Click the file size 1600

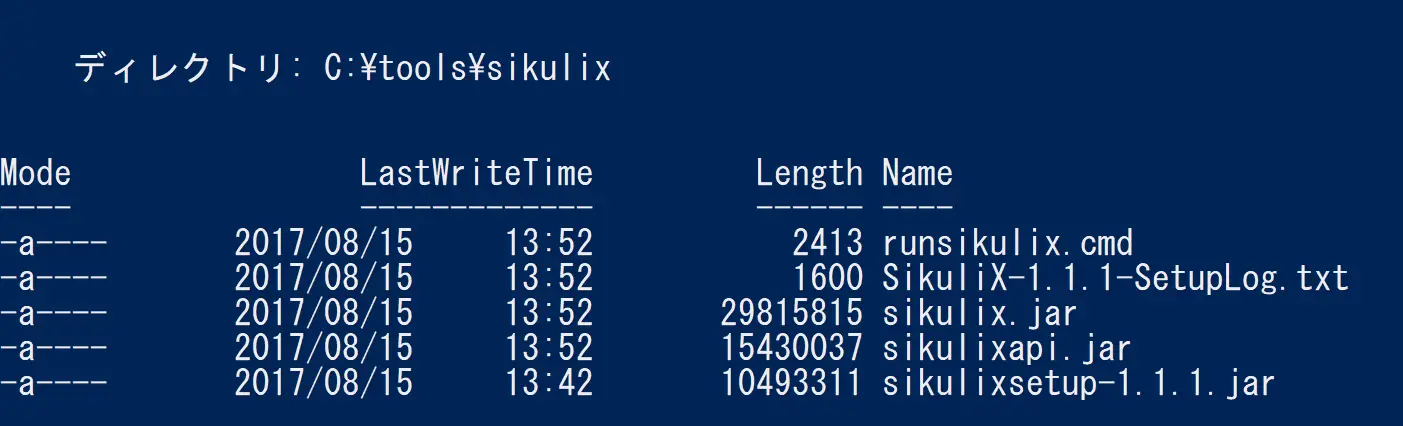(x=826, y=278)
